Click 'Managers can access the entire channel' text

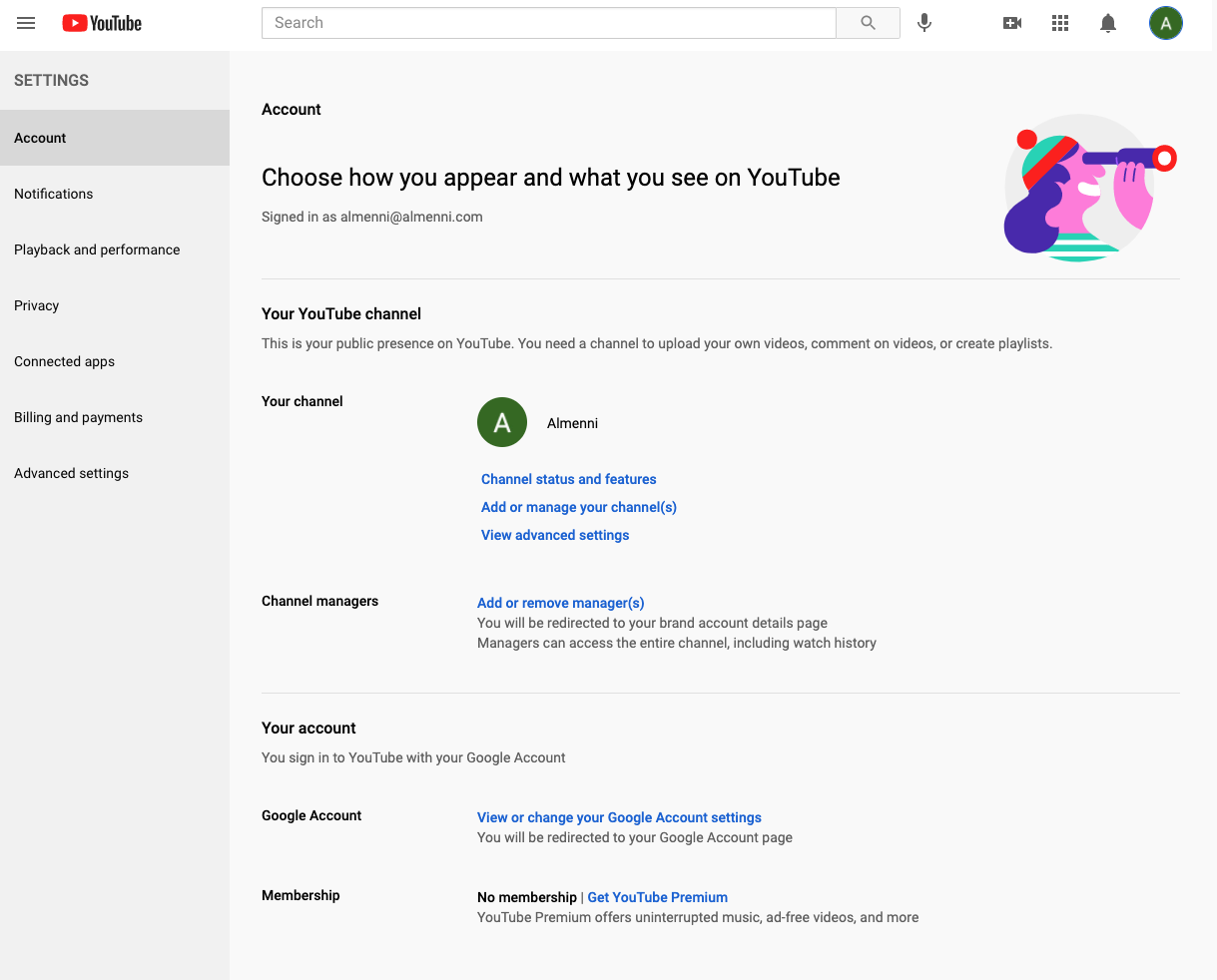(677, 643)
